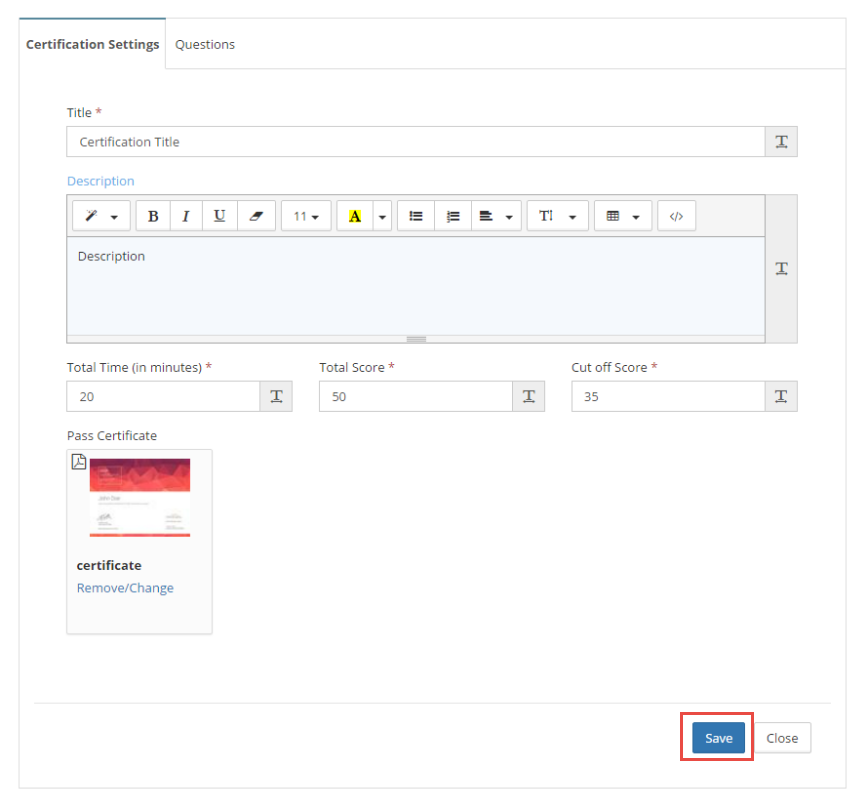This screenshot has height=798, width=863.
Task: Expand the paragraph alignment dropdown
Action: point(496,216)
